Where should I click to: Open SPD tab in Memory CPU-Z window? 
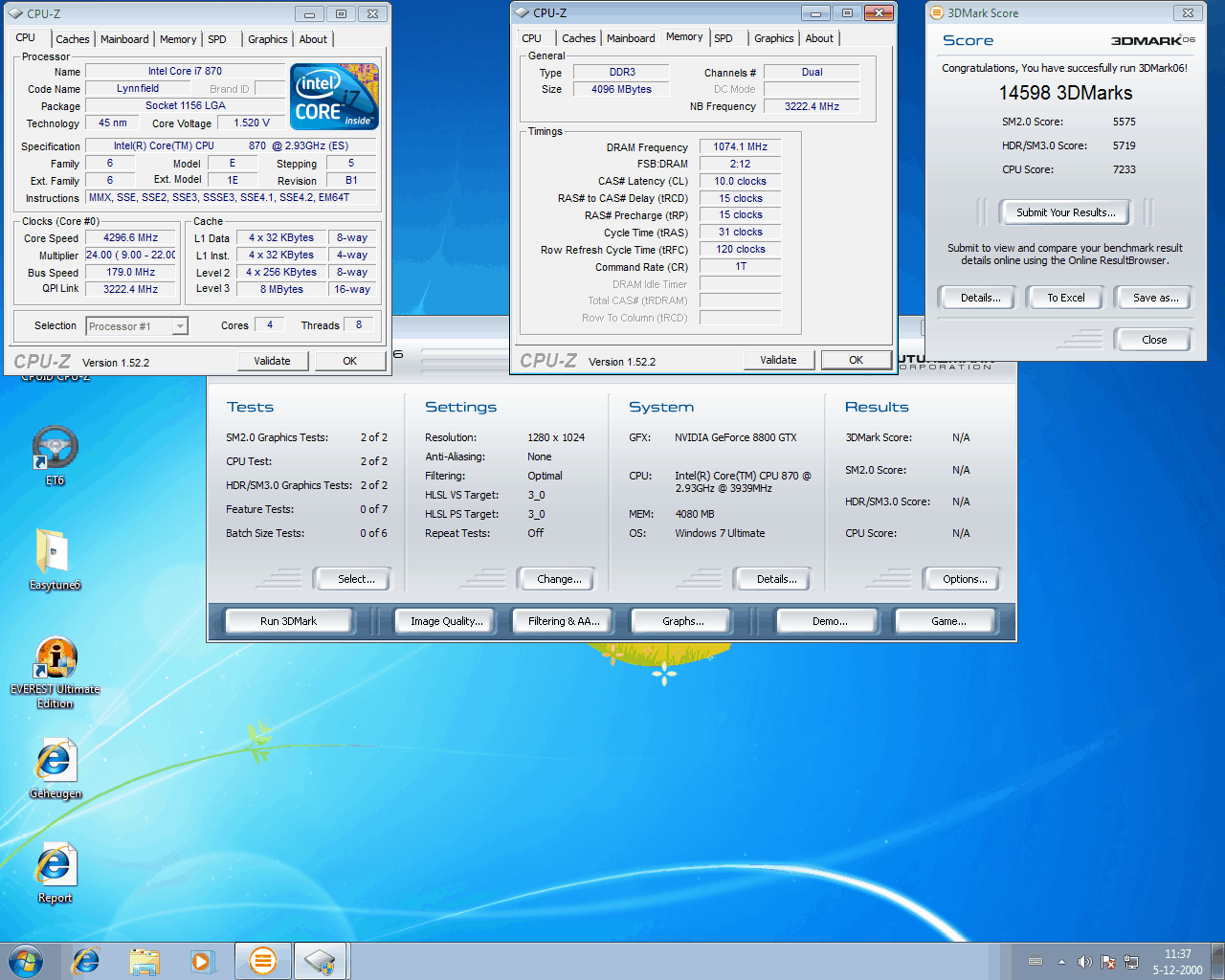724,38
